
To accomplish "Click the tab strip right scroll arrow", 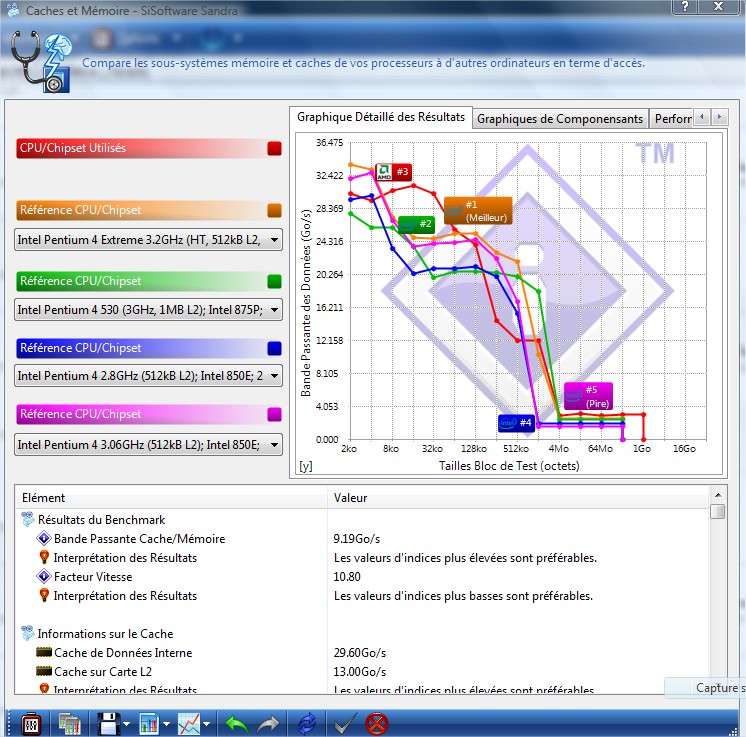I will tap(719, 117).
